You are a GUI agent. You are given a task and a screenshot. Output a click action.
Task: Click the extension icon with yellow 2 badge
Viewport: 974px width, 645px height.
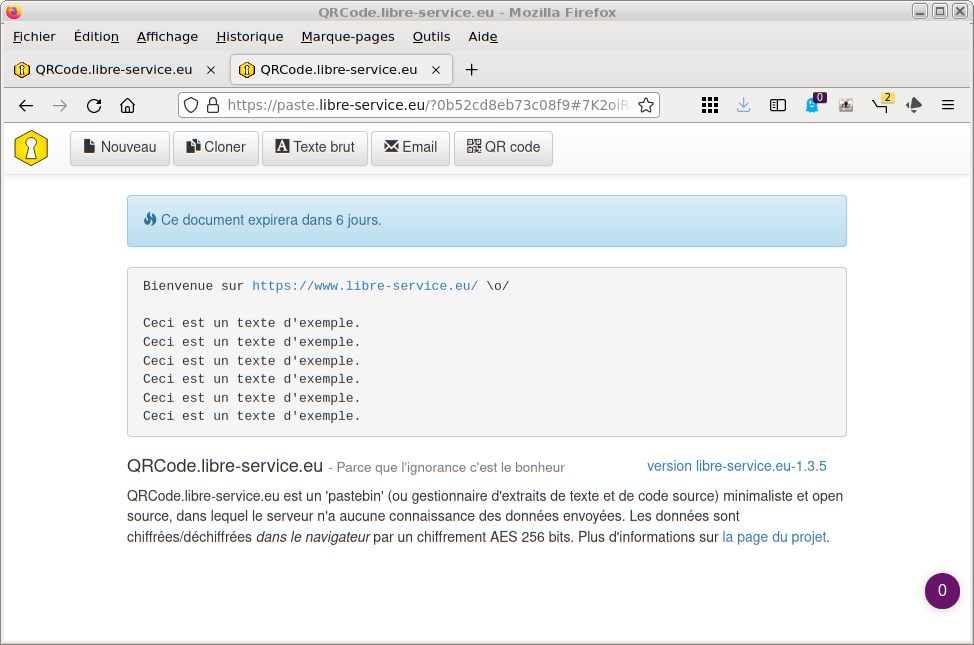(880, 105)
